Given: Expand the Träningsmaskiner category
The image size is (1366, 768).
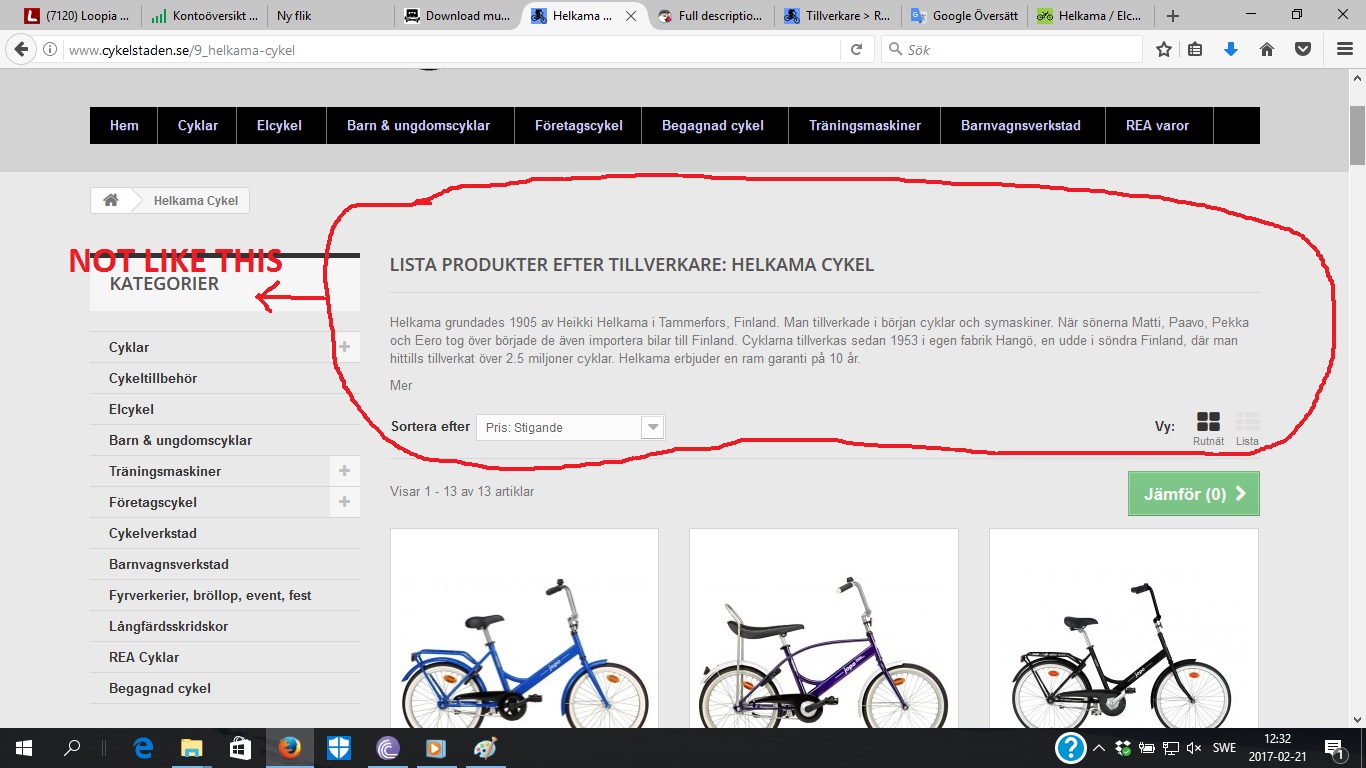Looking at the screenshot, I should pos(344,471).
